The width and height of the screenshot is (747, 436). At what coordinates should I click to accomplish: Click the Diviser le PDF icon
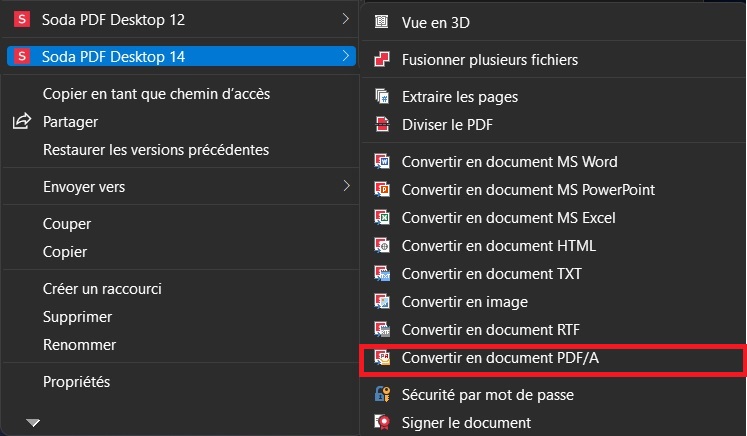(x=382, y=124)
